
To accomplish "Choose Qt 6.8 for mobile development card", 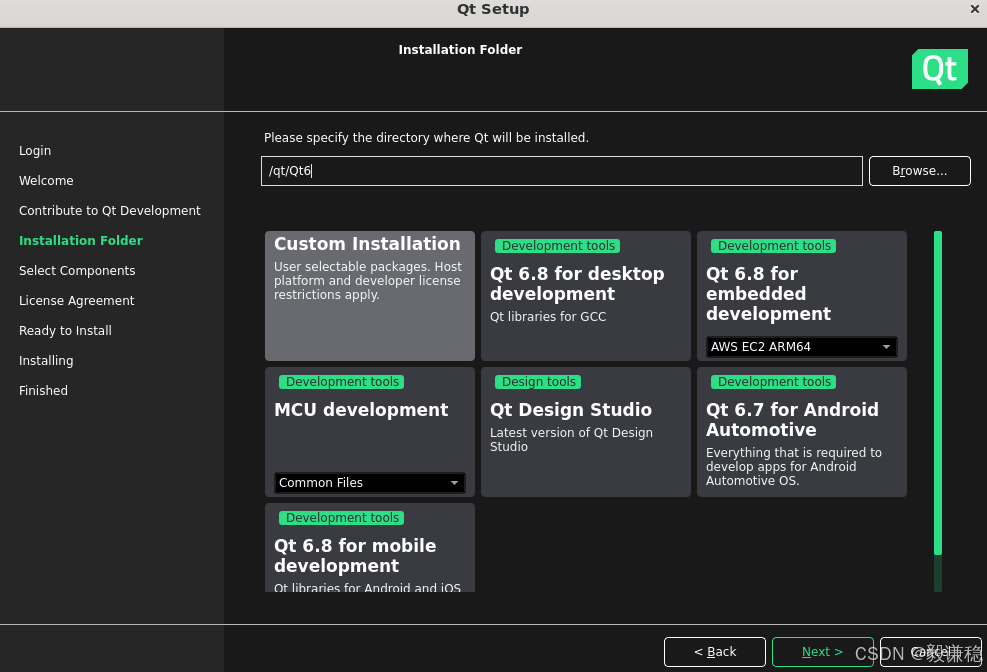I will click(x=370, y=547).
